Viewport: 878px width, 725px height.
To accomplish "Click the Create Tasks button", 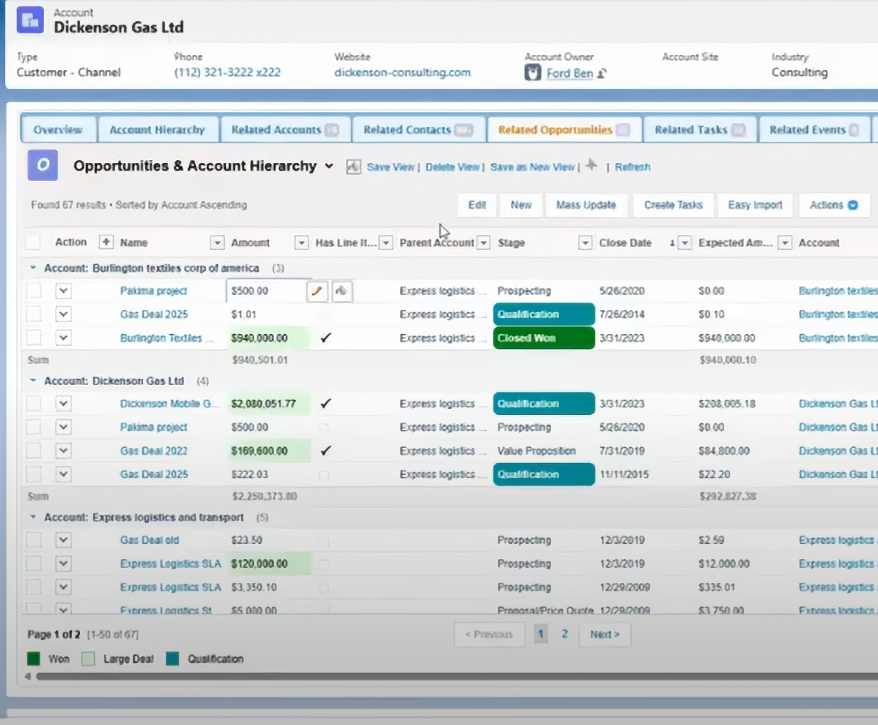I will (673, 205).
